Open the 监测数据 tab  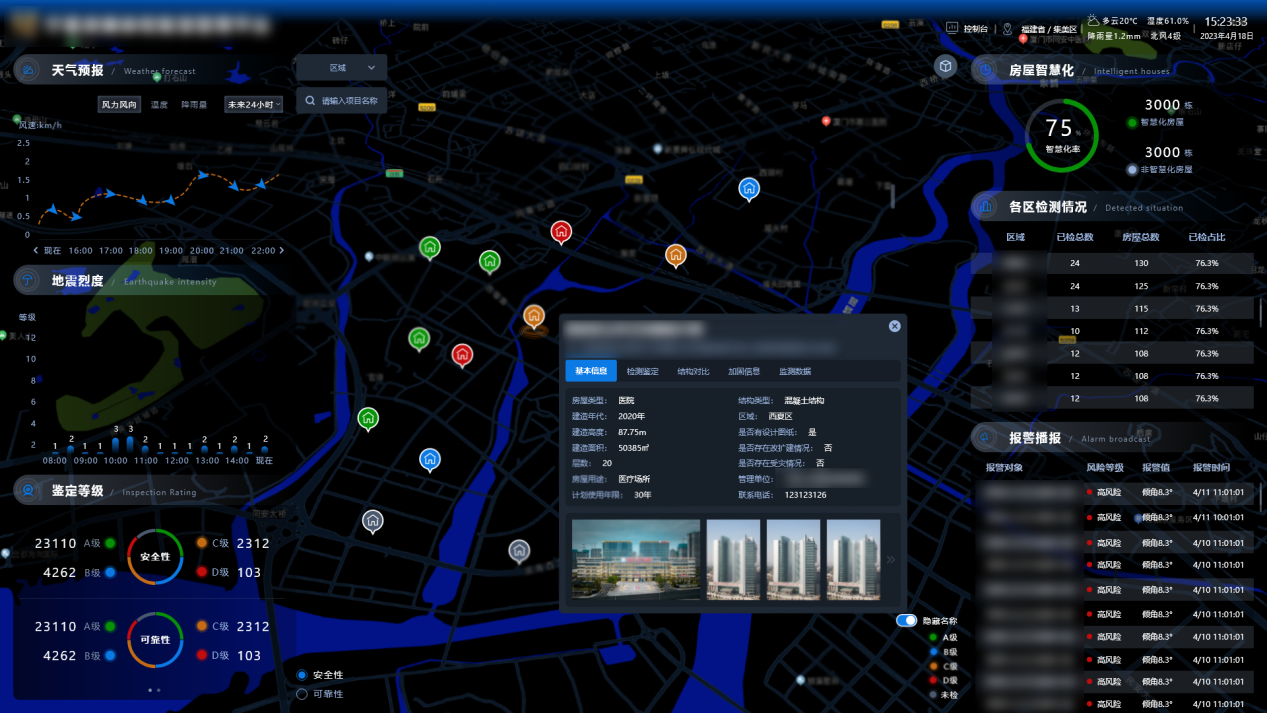click(x=795, y=371)
